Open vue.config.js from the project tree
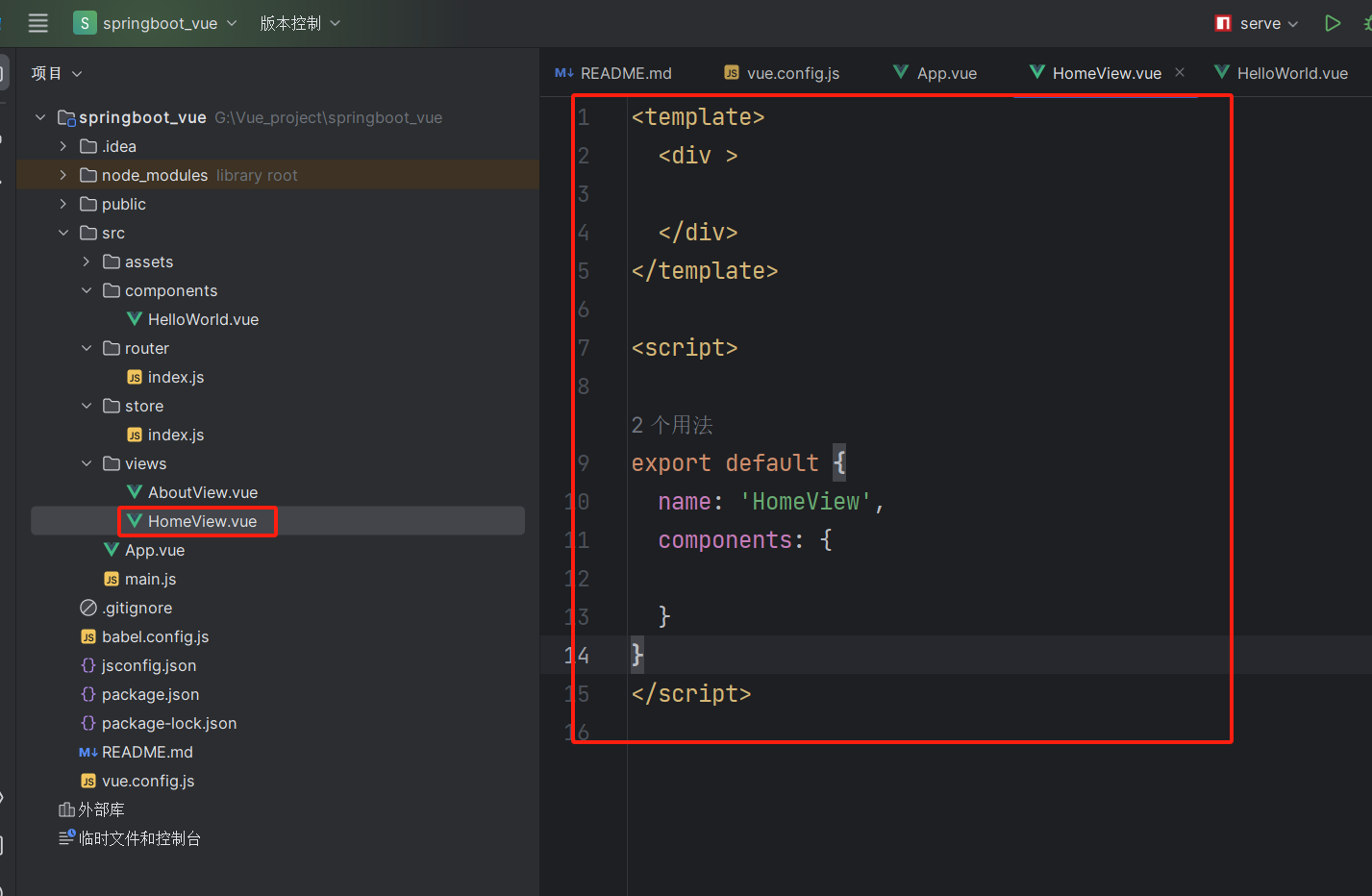Image resolution: width=1372 pixels, height=896 pixels. (x=148, y=781)
